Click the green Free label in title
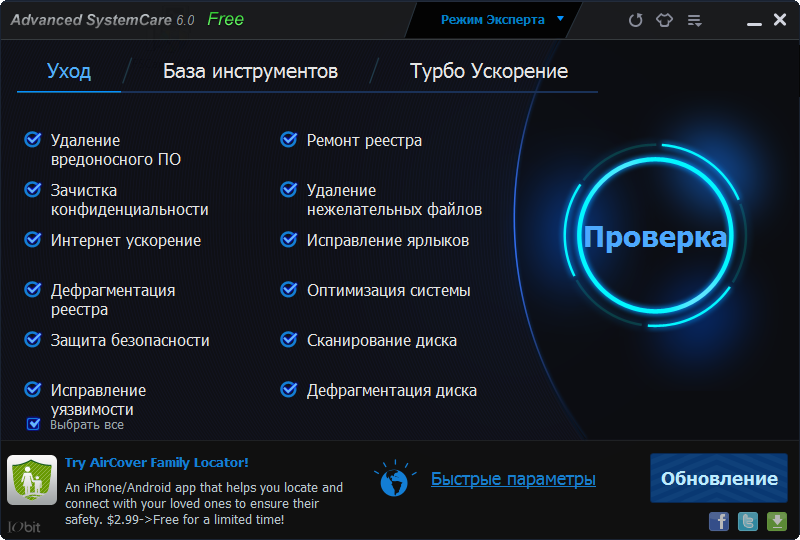Screen dimensions: 800x540 (x=226, y=19)
